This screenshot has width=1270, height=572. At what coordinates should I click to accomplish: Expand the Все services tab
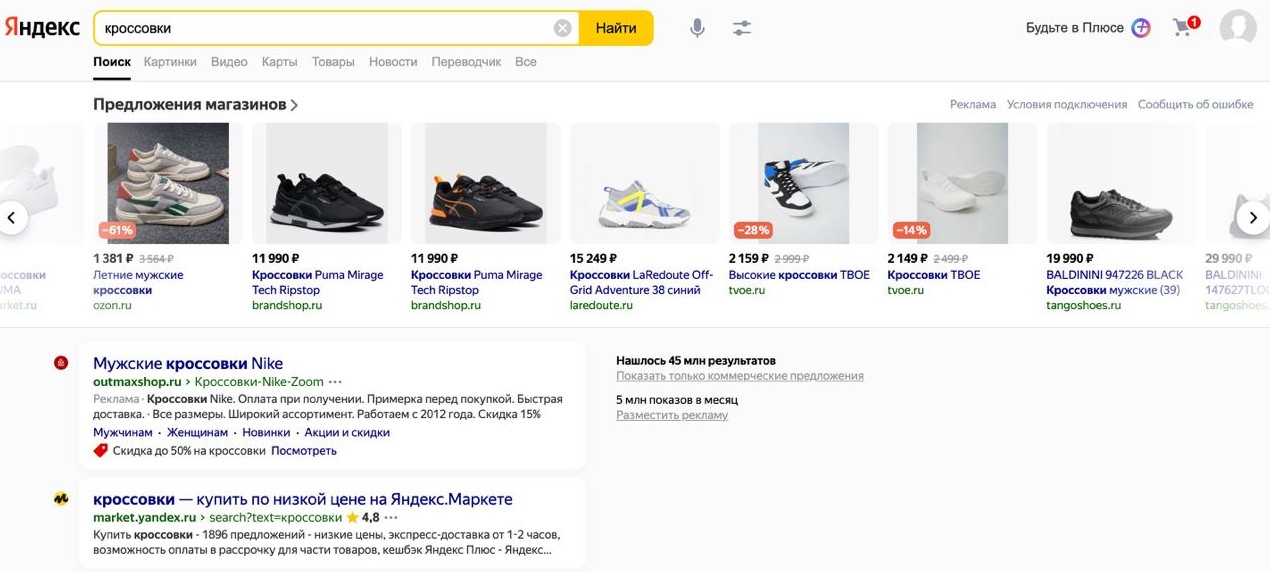point(526,62)
